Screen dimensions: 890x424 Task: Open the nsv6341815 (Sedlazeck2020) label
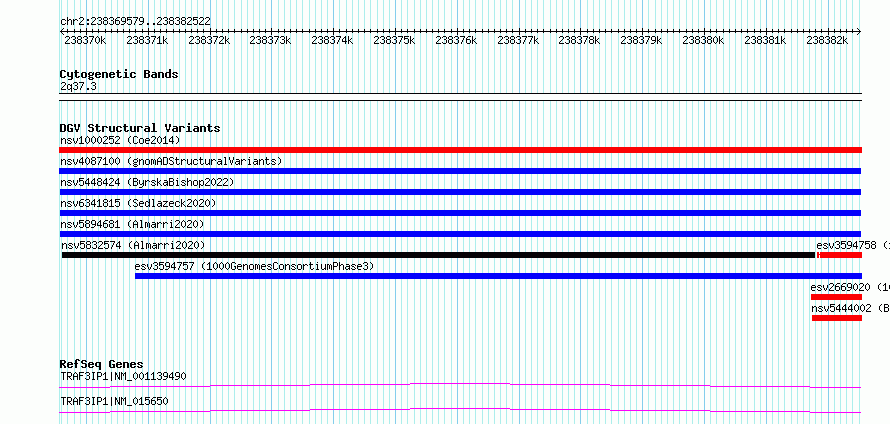click(x=138, y=203)
